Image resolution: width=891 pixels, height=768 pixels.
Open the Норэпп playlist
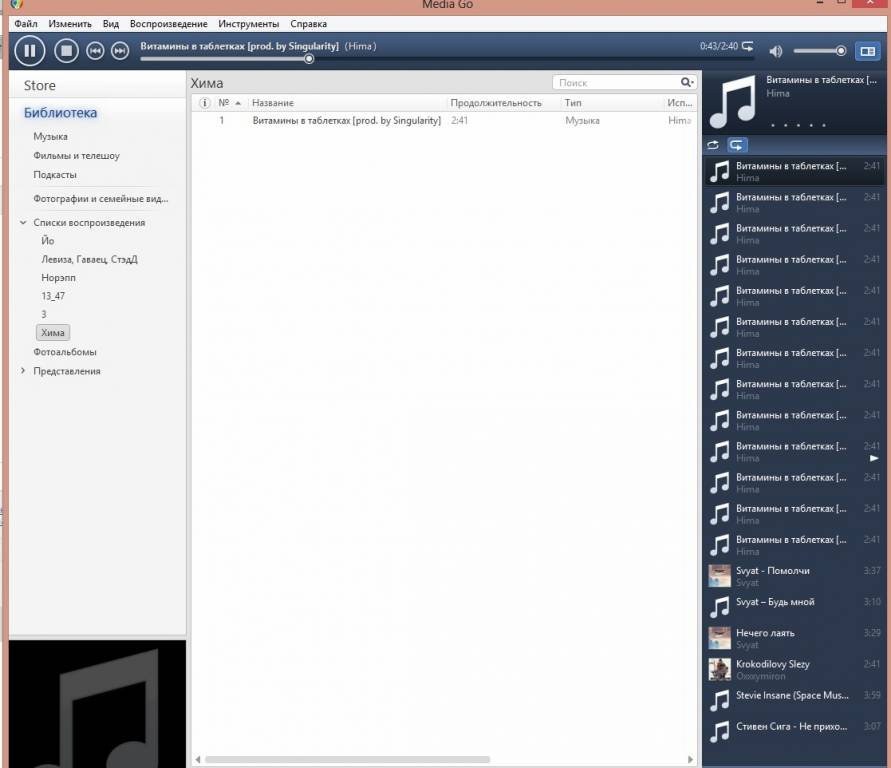58,278
